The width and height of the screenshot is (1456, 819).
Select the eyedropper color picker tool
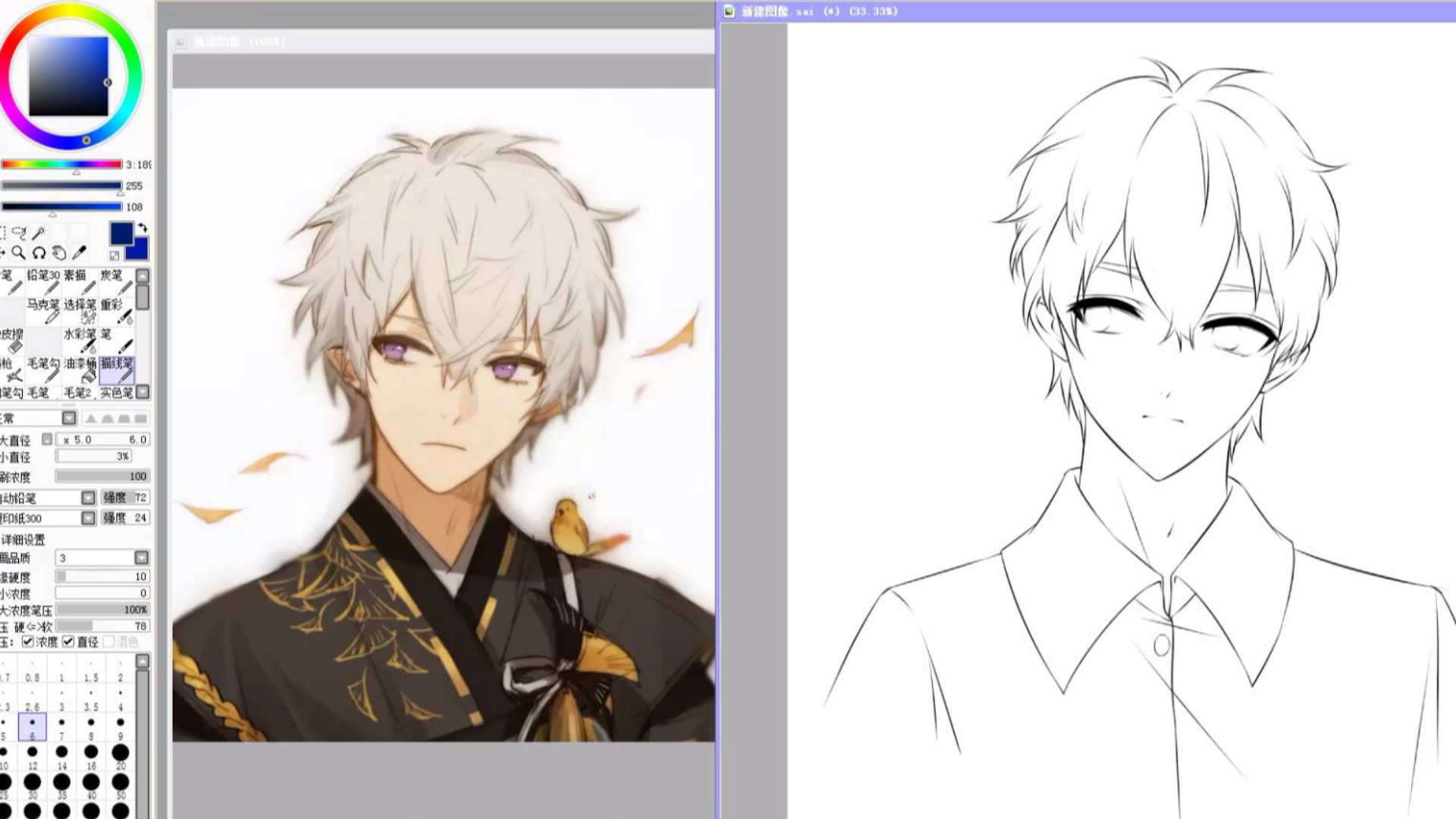tap(79, 253)
